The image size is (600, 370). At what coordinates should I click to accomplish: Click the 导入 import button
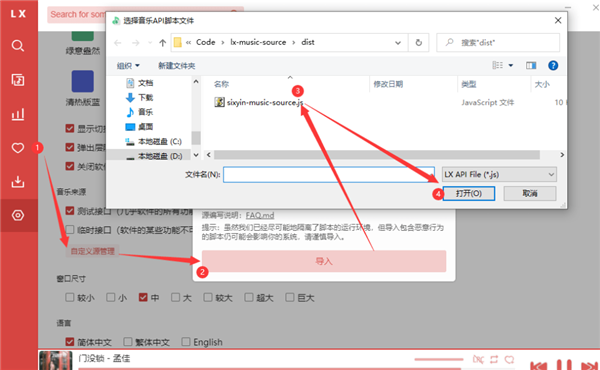[x=324, y=261]
